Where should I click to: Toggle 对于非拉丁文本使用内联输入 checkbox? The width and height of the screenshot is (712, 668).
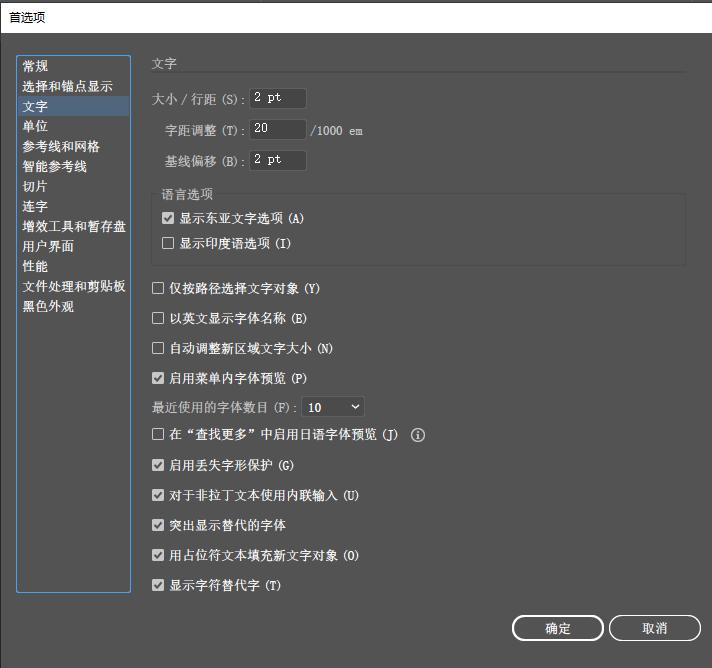(x=158, y=495)
